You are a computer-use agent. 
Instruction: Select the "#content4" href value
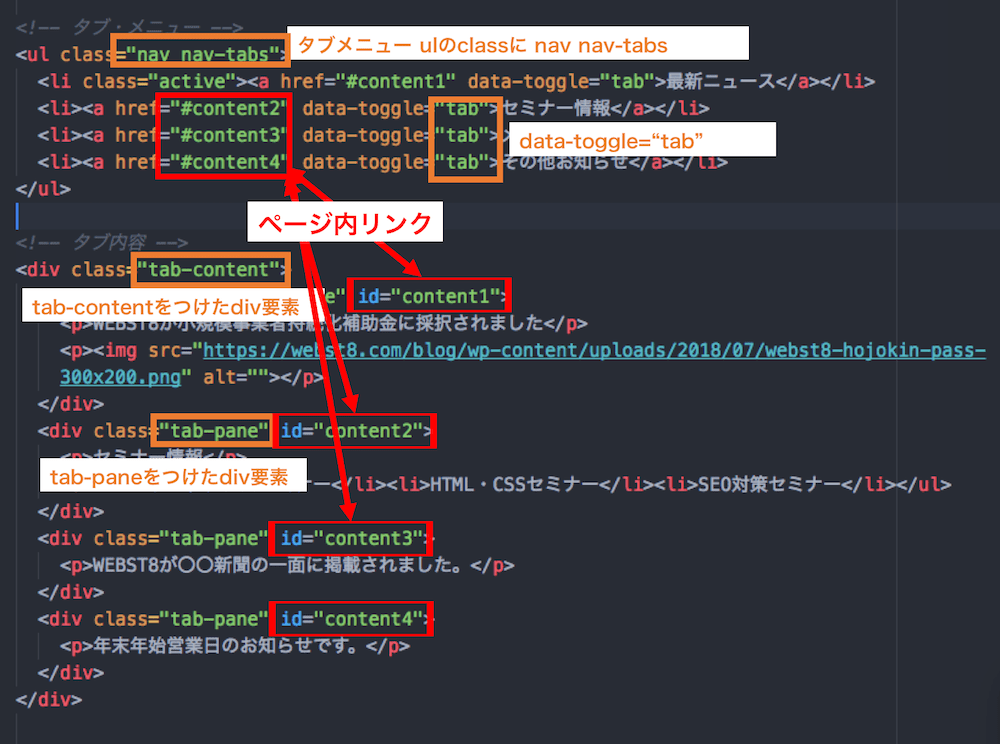click(x=222, y=162)
